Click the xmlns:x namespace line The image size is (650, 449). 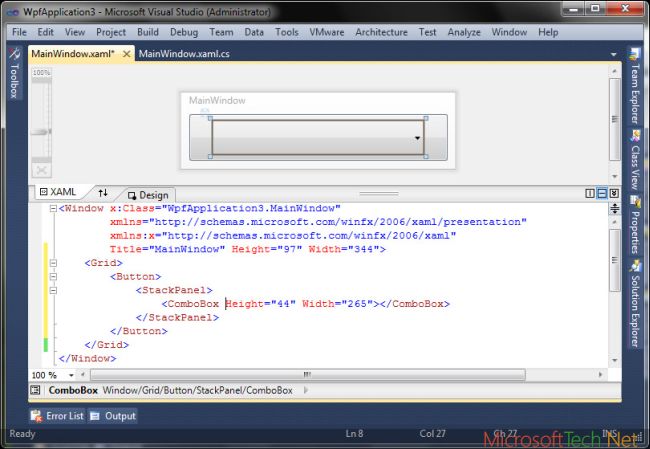pos(283,235)
